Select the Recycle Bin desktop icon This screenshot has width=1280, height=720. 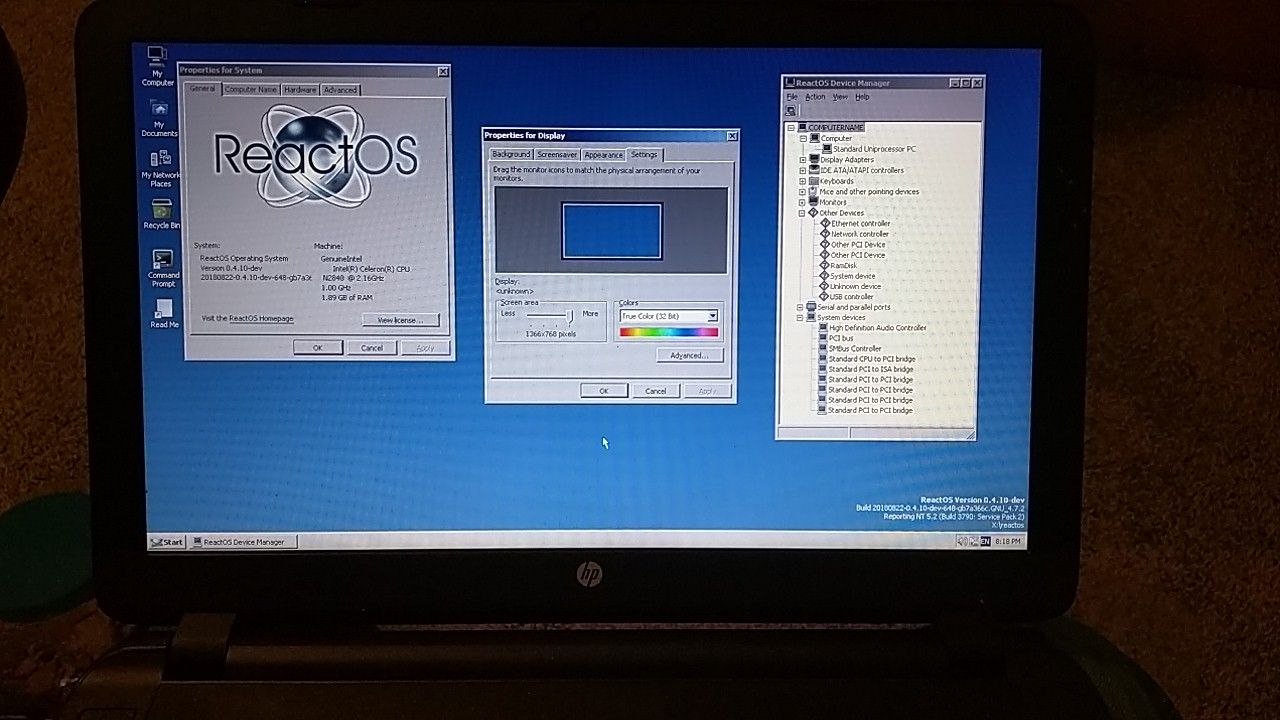point(161,215)
